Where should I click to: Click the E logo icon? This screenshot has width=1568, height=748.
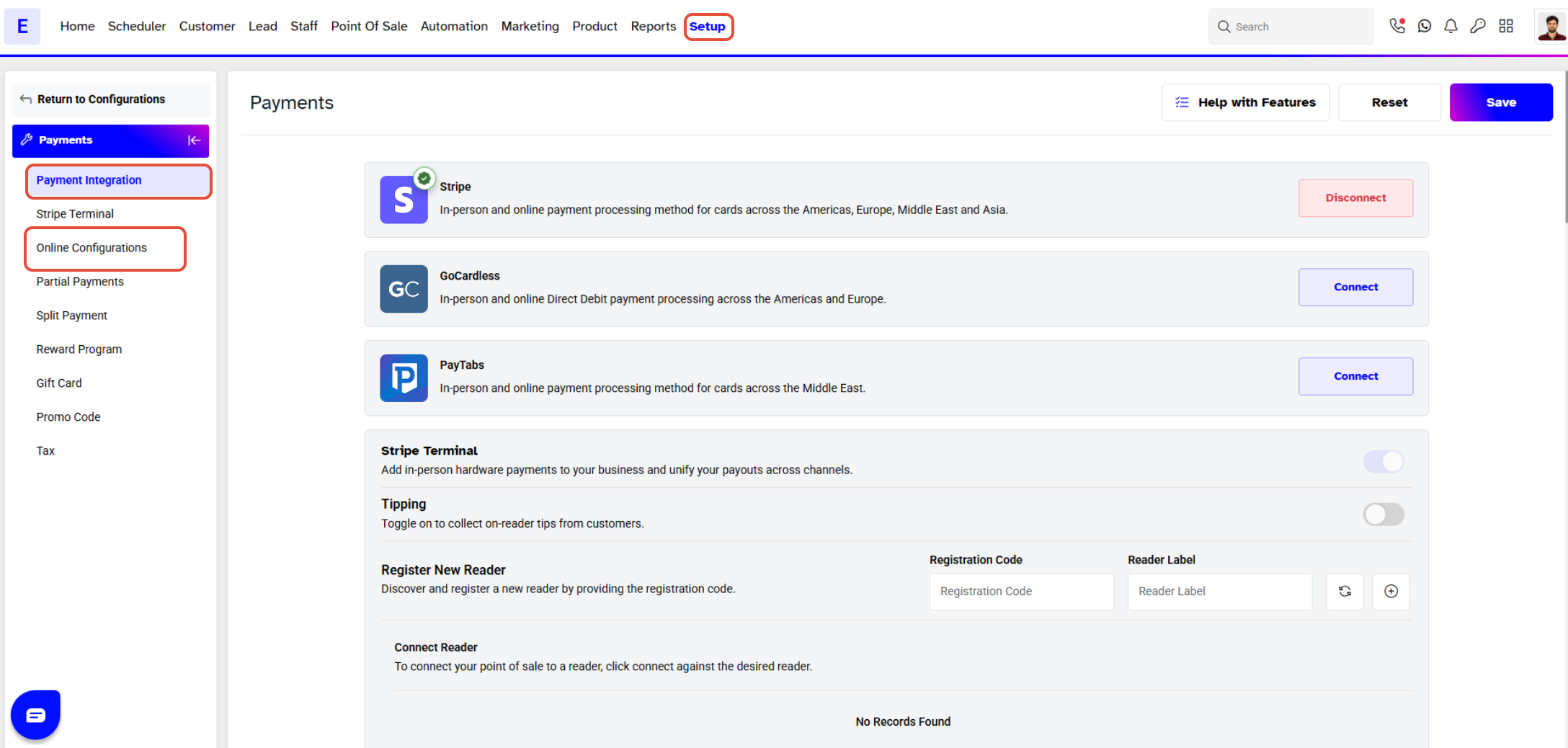22,26
